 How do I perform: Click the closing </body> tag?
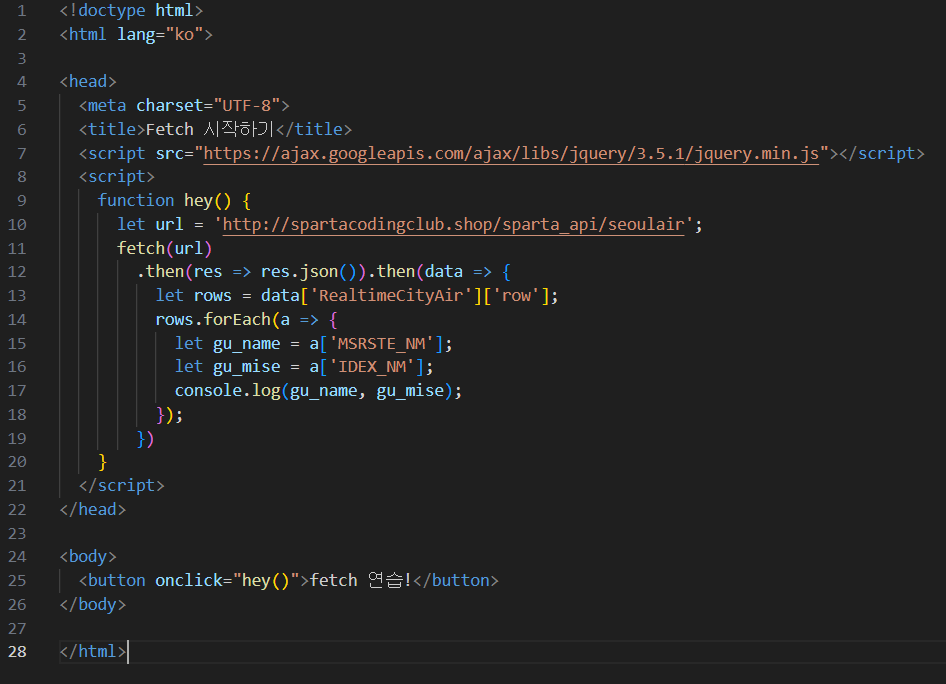[93, 604]
